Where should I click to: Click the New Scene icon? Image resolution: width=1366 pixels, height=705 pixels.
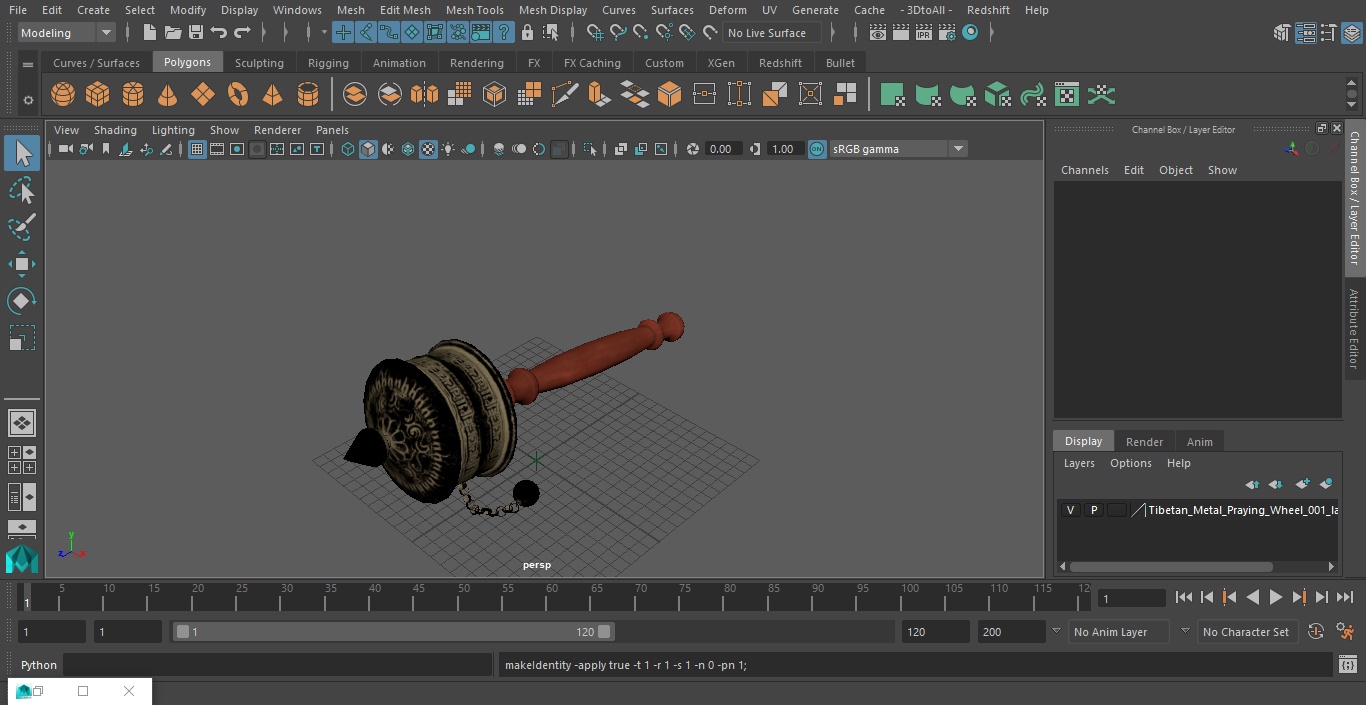coord(149,33)
